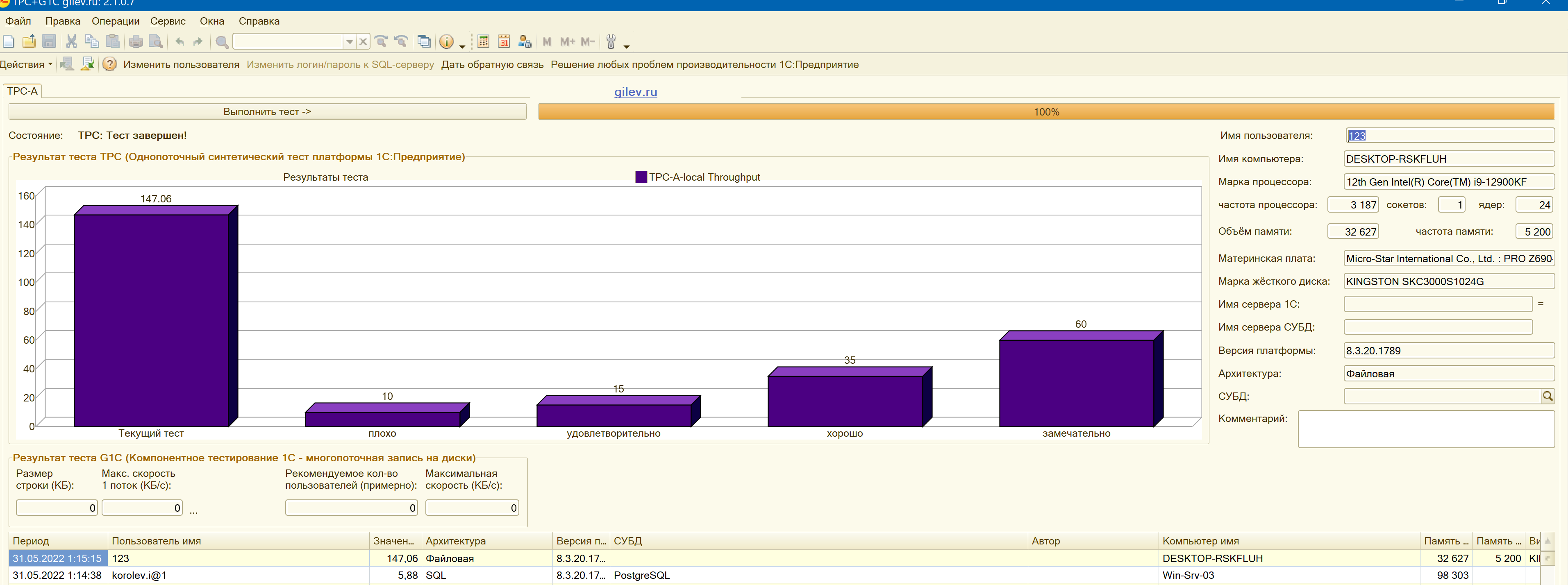Clear the search field with X button
This screenshot has width=1568, height=585.
363,41
